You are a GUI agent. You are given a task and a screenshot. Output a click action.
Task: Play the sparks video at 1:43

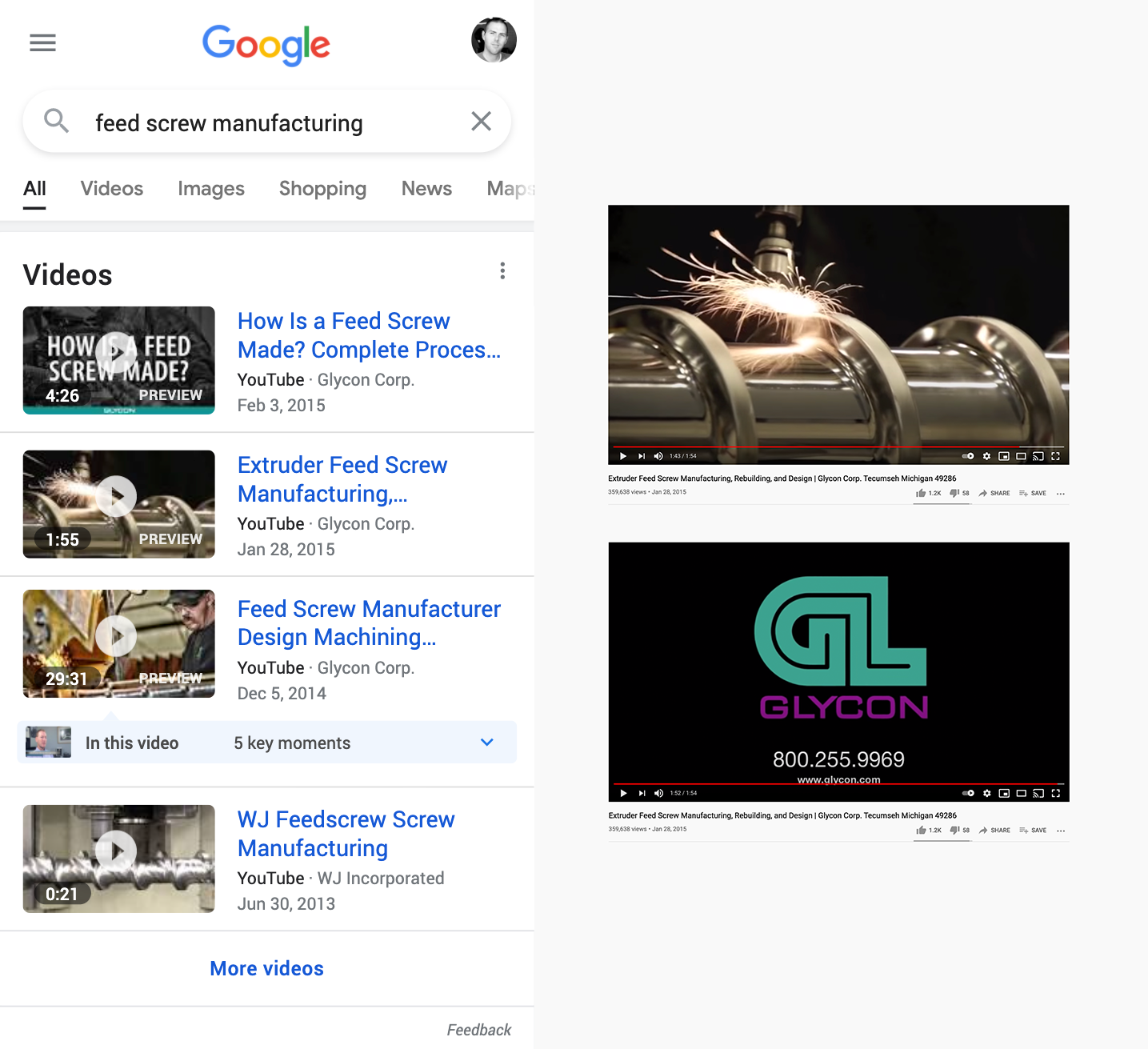(623, 456)
